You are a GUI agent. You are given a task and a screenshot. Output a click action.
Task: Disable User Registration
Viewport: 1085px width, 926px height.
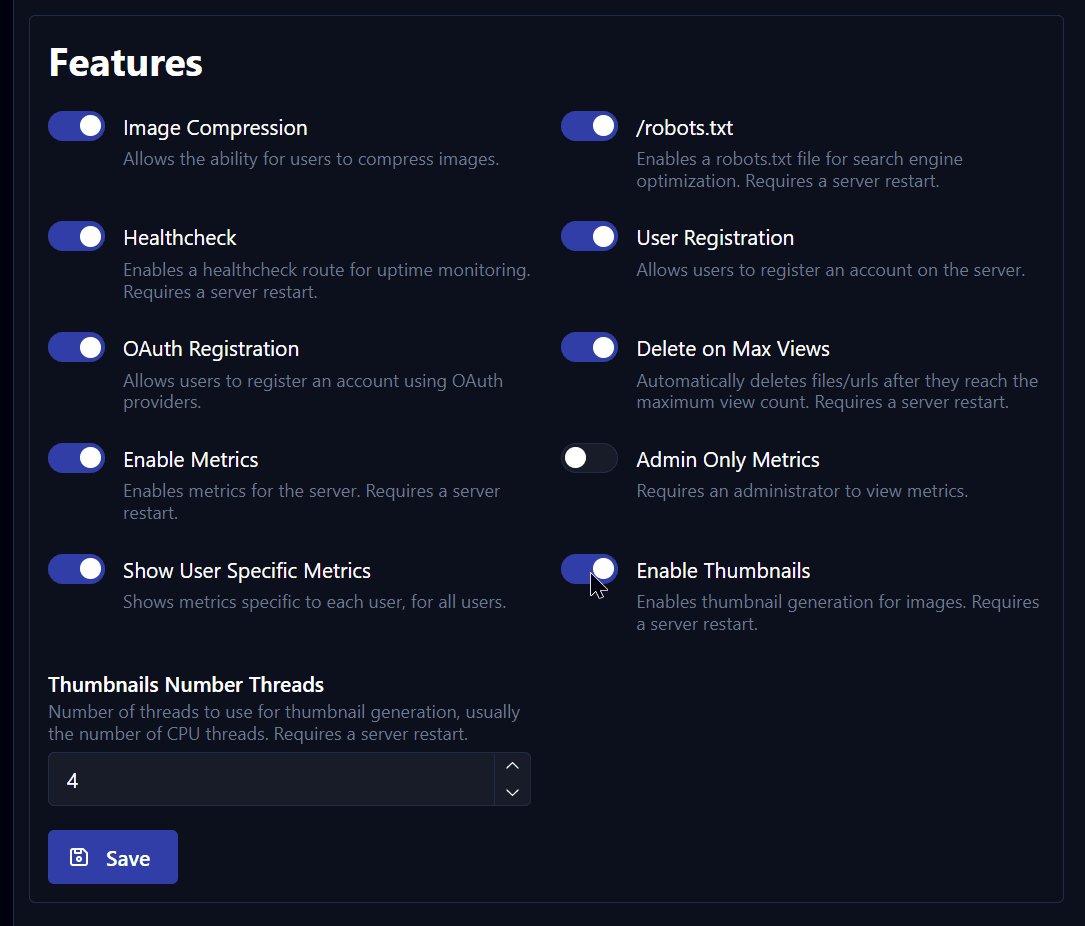(x=589, y=236)
